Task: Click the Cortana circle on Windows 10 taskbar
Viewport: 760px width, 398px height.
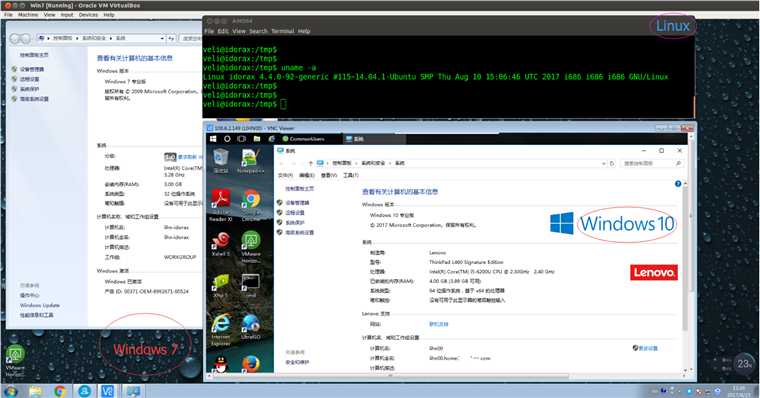Action: [x=227, y=139]
